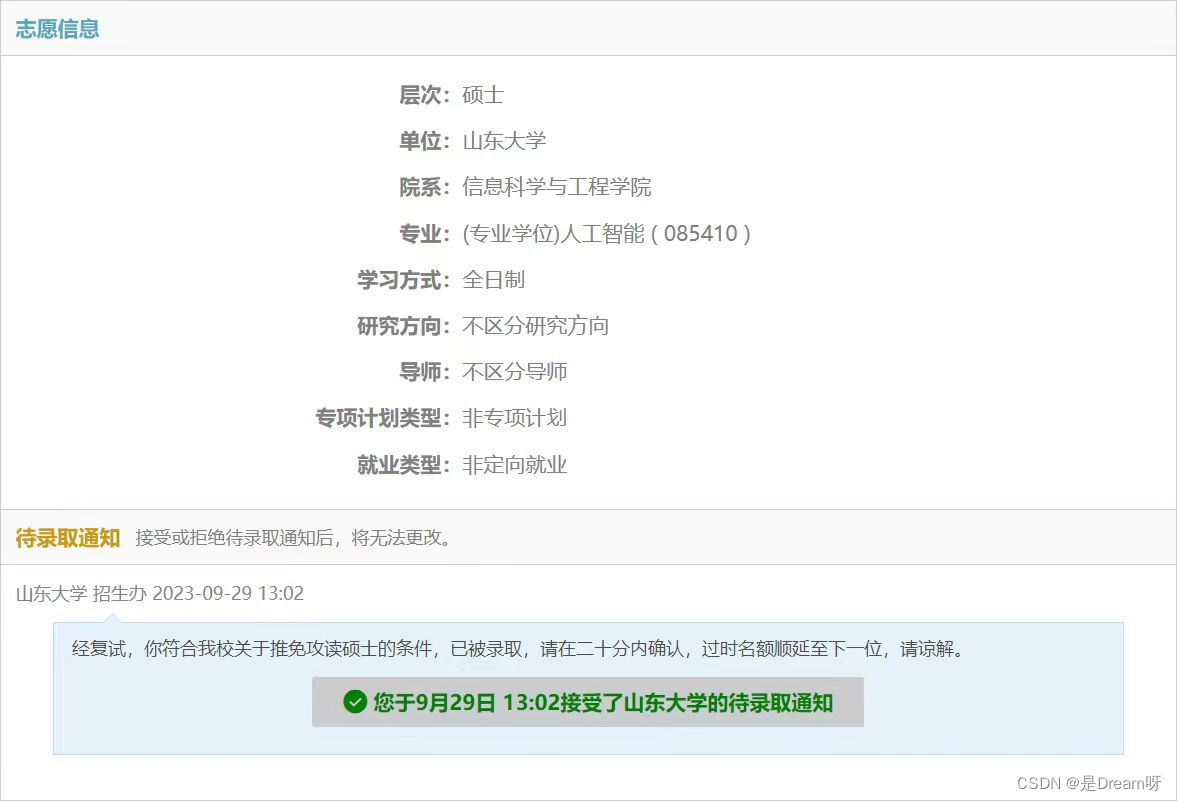Select the 院系 value 信息科学与工程学院

(556, 187)
